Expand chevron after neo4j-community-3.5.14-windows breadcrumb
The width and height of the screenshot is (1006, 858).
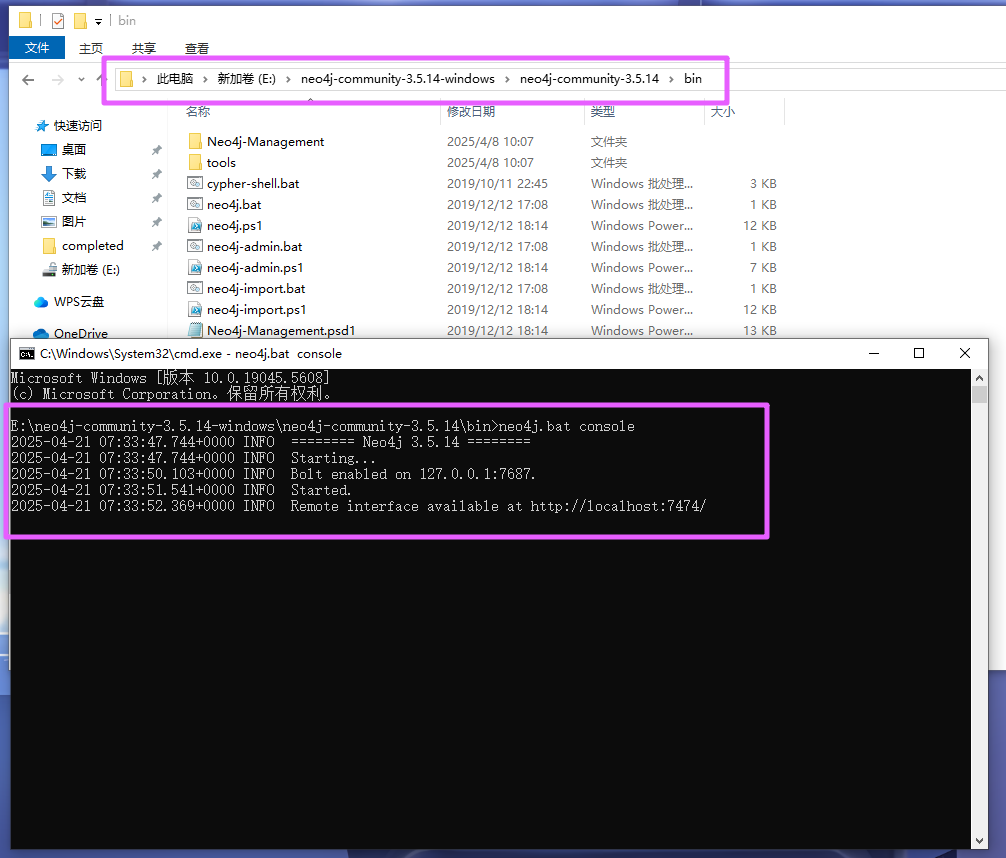(x=507, y=79)
